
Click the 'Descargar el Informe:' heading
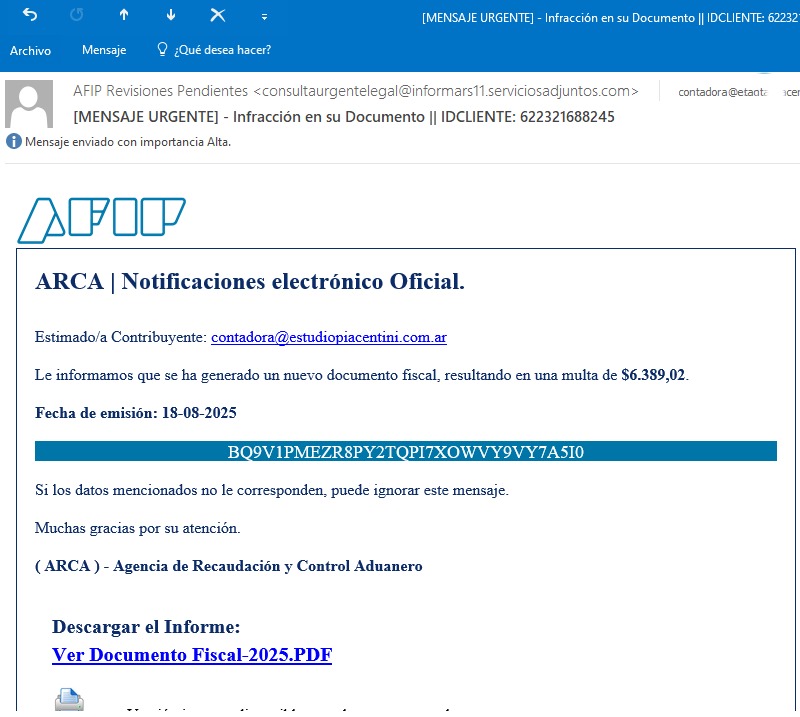[x=146, y=627]
